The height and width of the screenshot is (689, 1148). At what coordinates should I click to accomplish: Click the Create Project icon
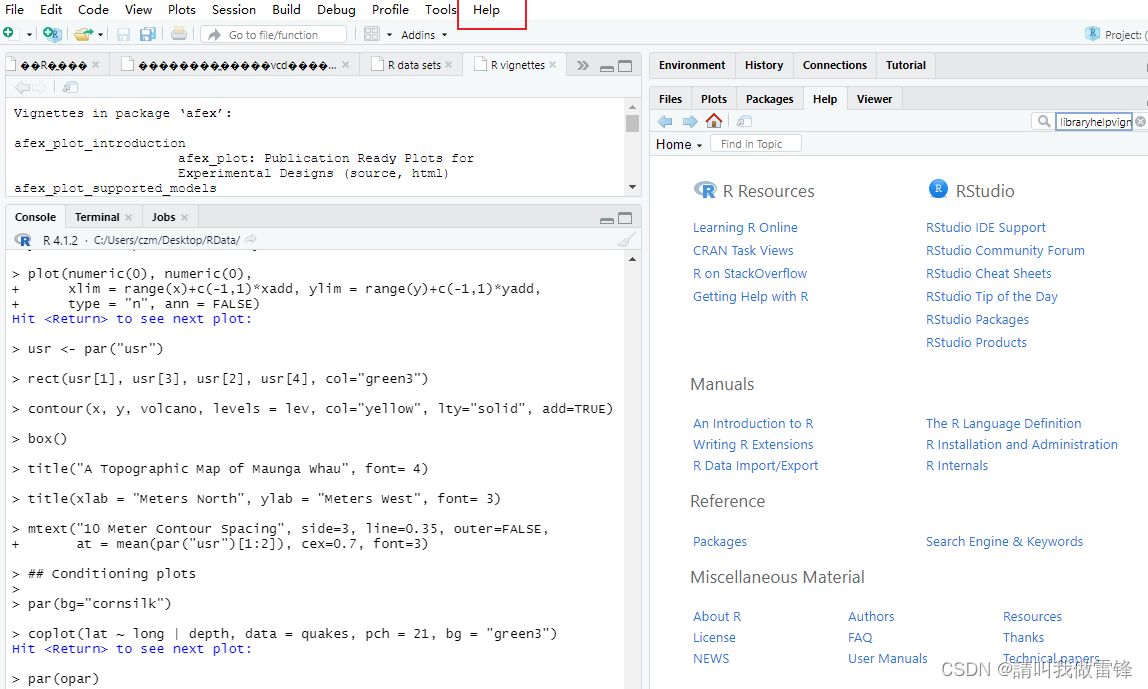click(x=52, y=34)
